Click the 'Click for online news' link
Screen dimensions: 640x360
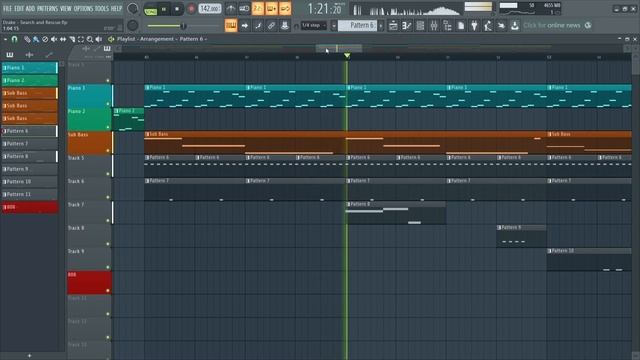coord(551,25)
